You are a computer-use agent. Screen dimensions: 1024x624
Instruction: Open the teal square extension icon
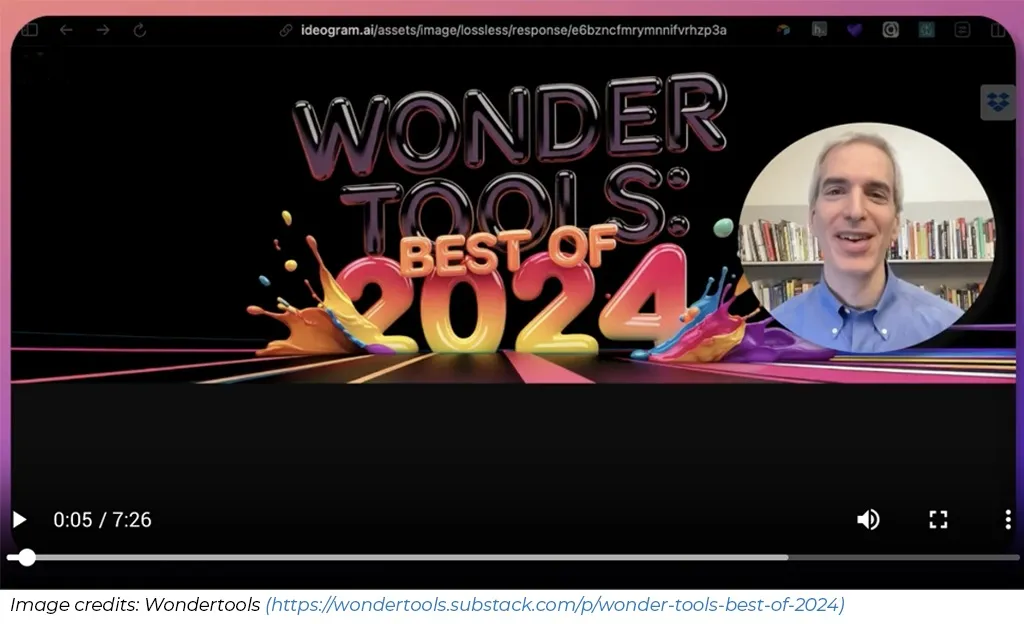click(926, 29)
